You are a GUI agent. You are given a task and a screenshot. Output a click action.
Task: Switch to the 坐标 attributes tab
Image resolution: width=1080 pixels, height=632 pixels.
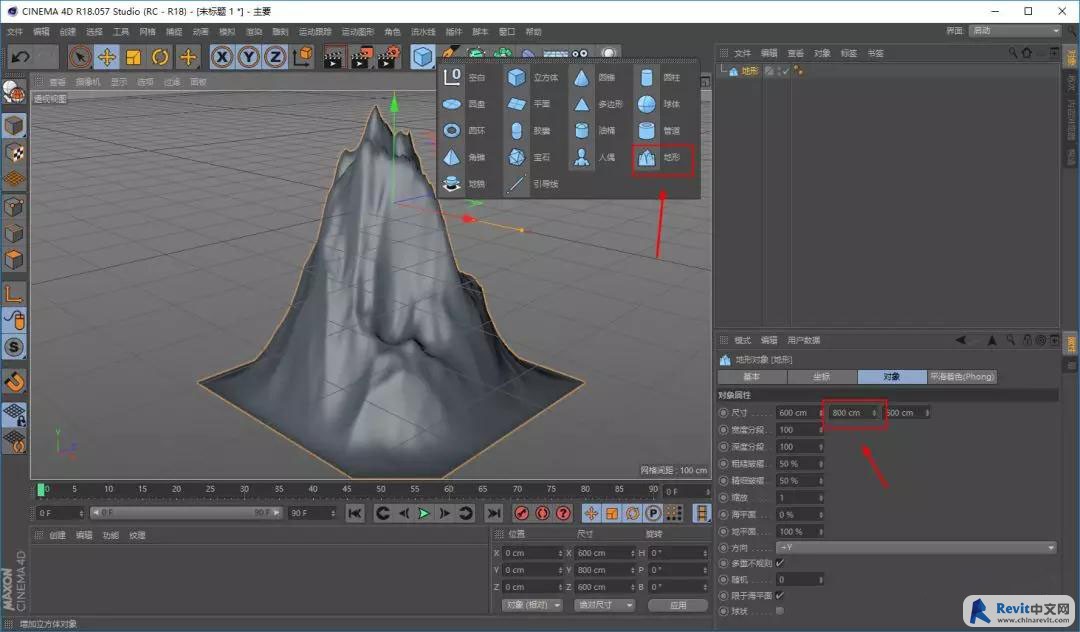822,377
